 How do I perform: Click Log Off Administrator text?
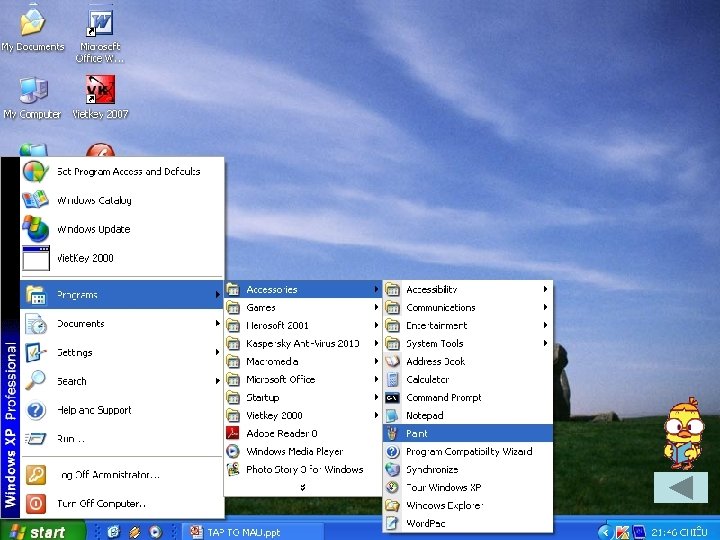click(x=108, y=475)
